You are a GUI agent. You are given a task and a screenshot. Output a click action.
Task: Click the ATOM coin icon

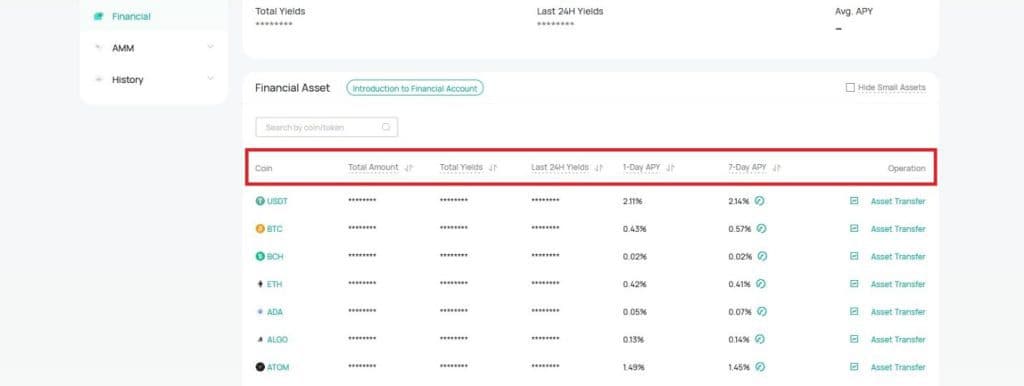(x=260, y=367)
